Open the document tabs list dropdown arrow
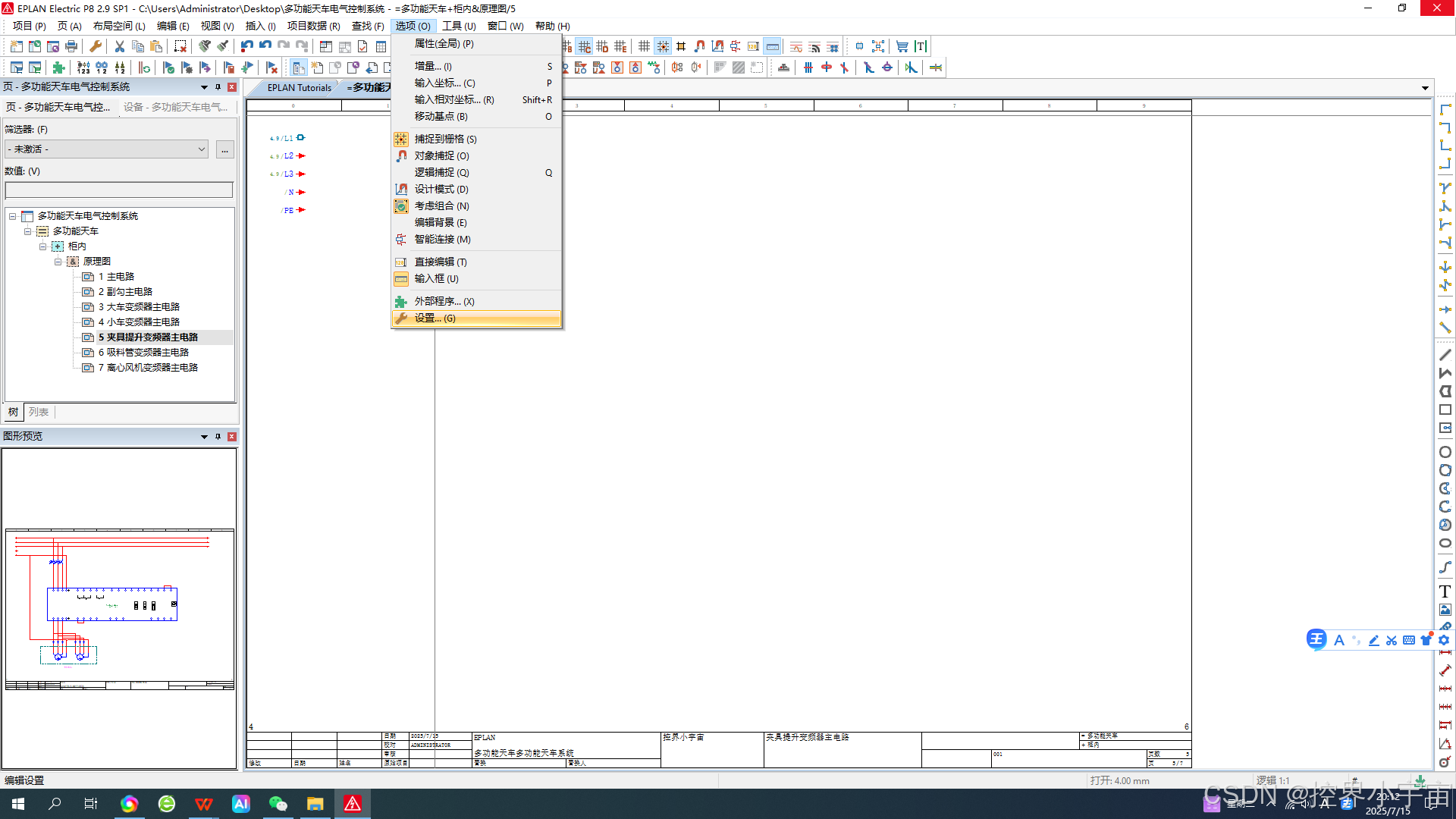 pyautogui.click(x=1425, y=88)
